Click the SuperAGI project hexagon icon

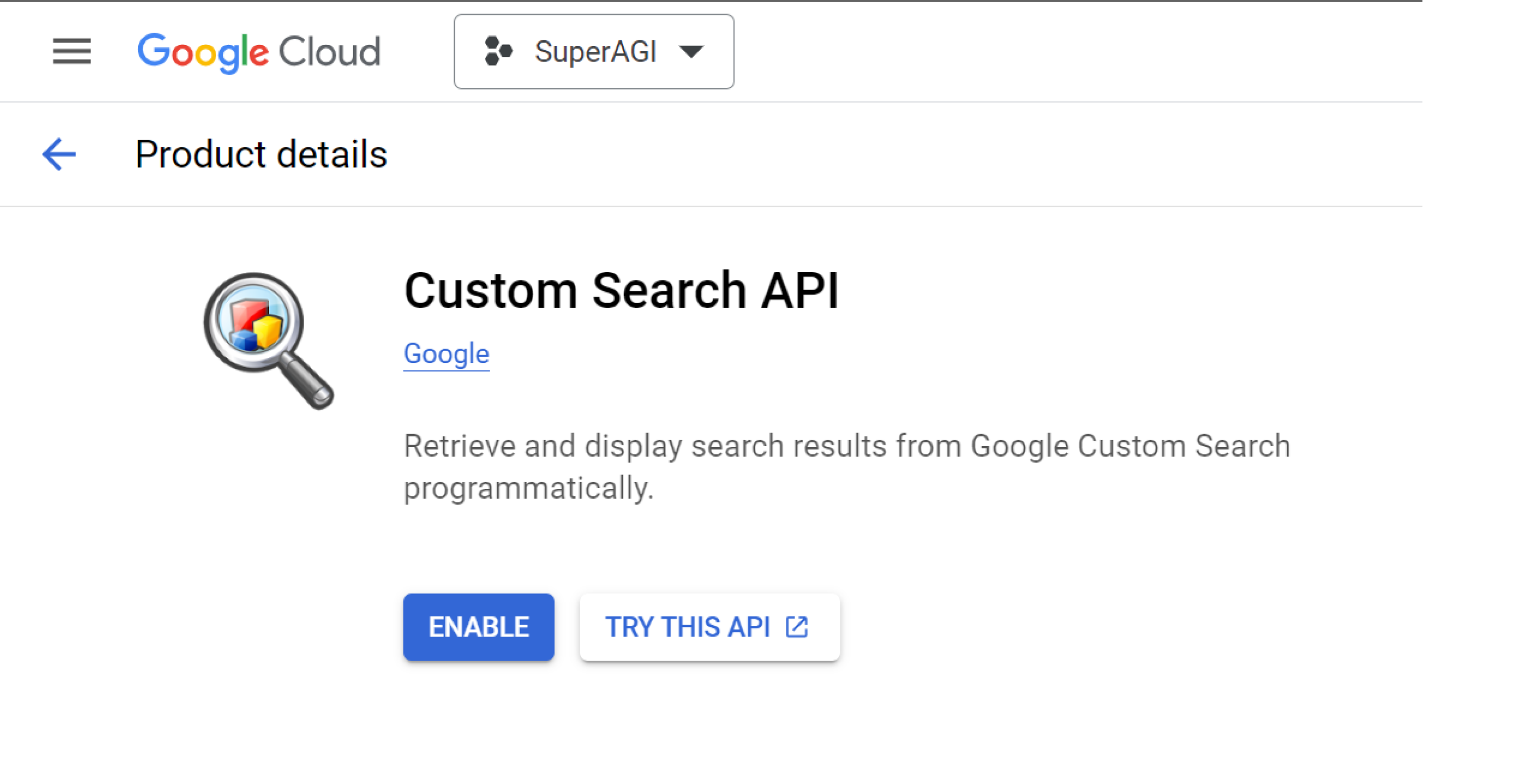pyautogui.click(x=497, y=52)
